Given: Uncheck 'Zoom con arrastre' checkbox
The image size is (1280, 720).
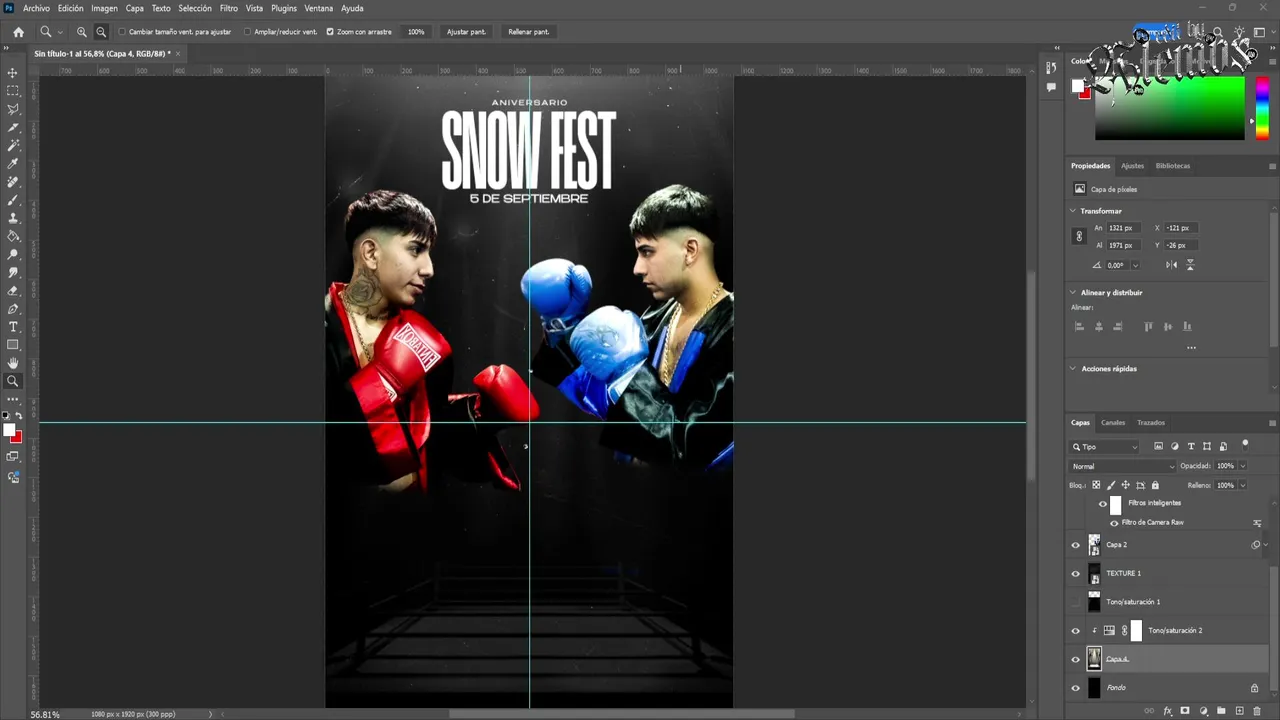Looking at the screenshot, I should [x=330, y=32].
